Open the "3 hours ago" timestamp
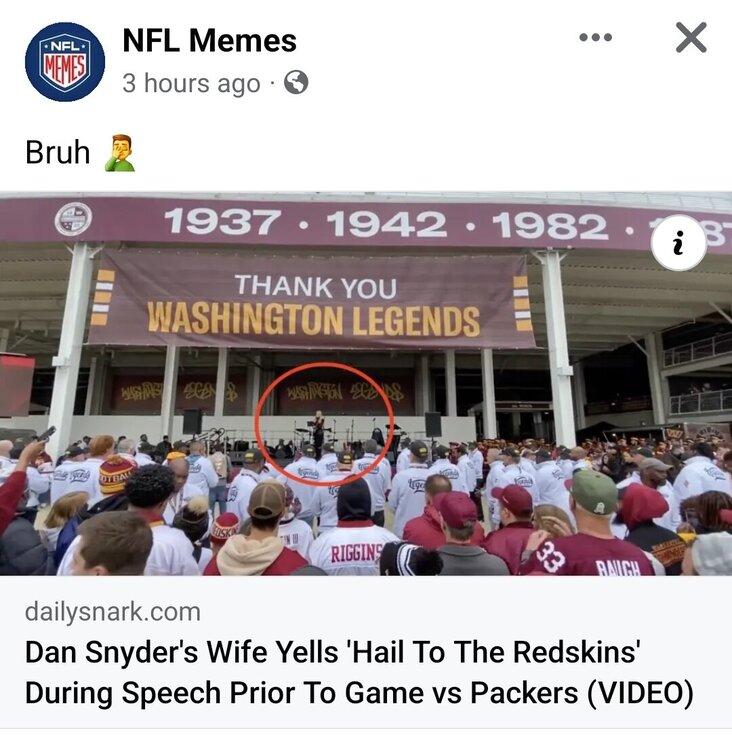This screenshot has width=732, height=750. [x=191, y=83]
